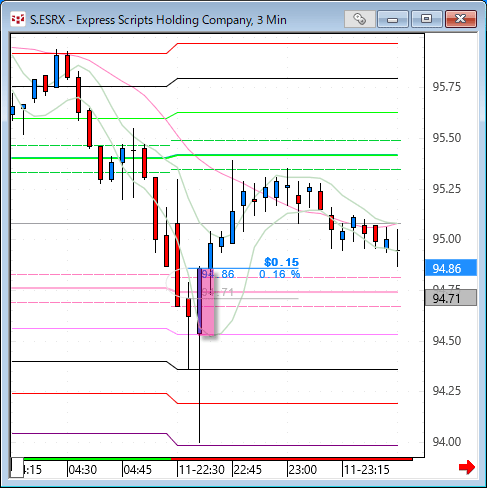This screenshot has width=487, height=488.
Task: Click the window title S.ESRX Express Scripts
Action: click(158, 20)
